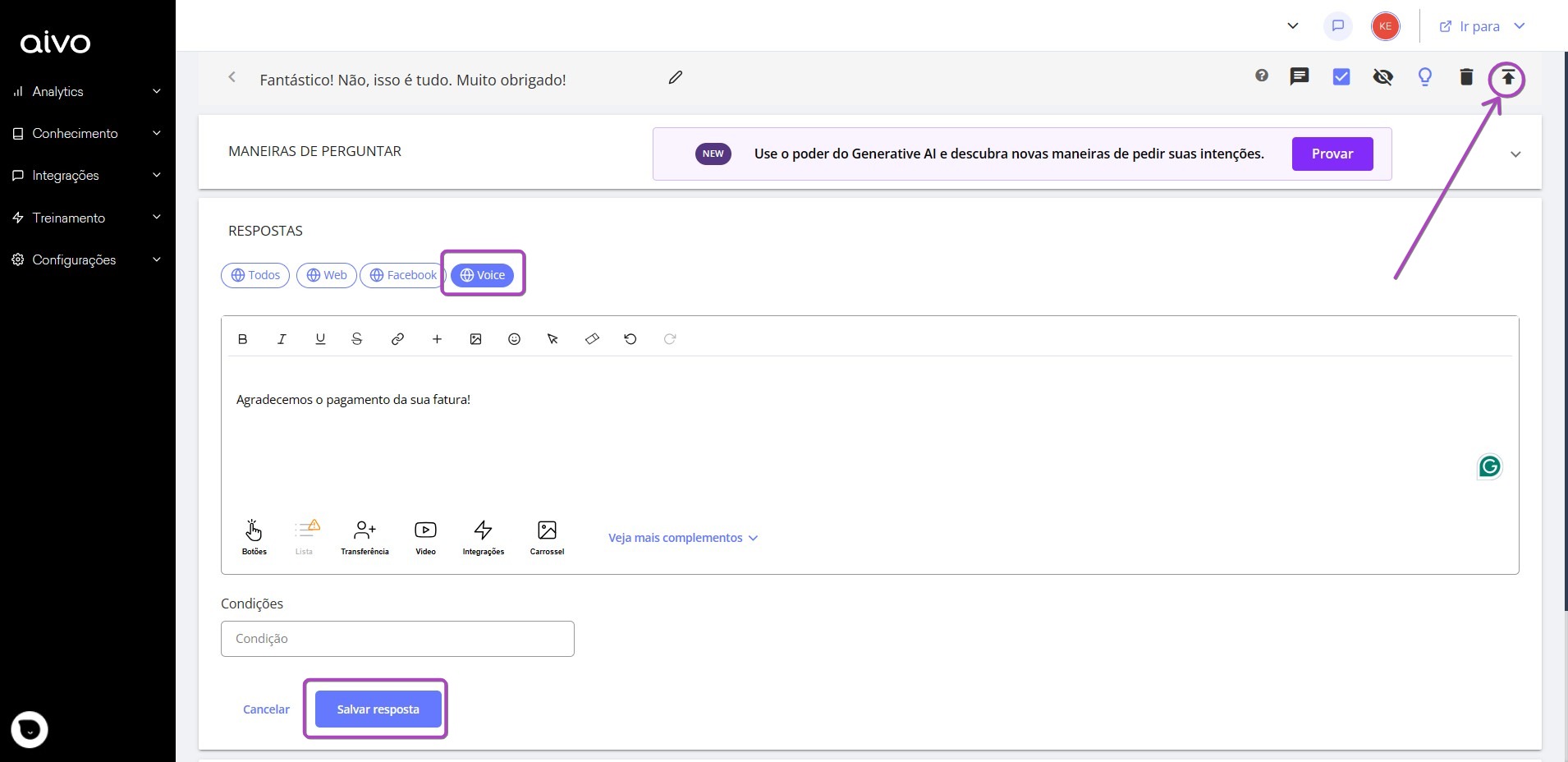This screenshot has height=762, width=1568.
Task: Add the Carrossel complement
Action: click(x=547, y=536)
